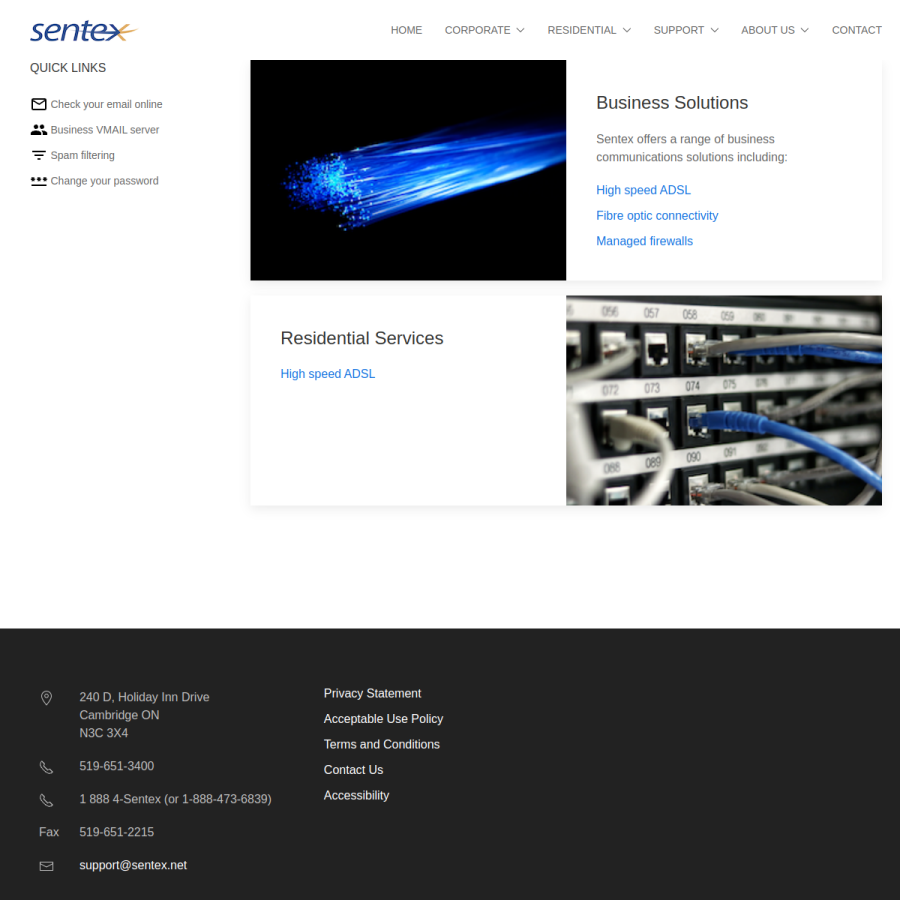
Task: Open Contact Us footer link
Action: click(354, 770)
